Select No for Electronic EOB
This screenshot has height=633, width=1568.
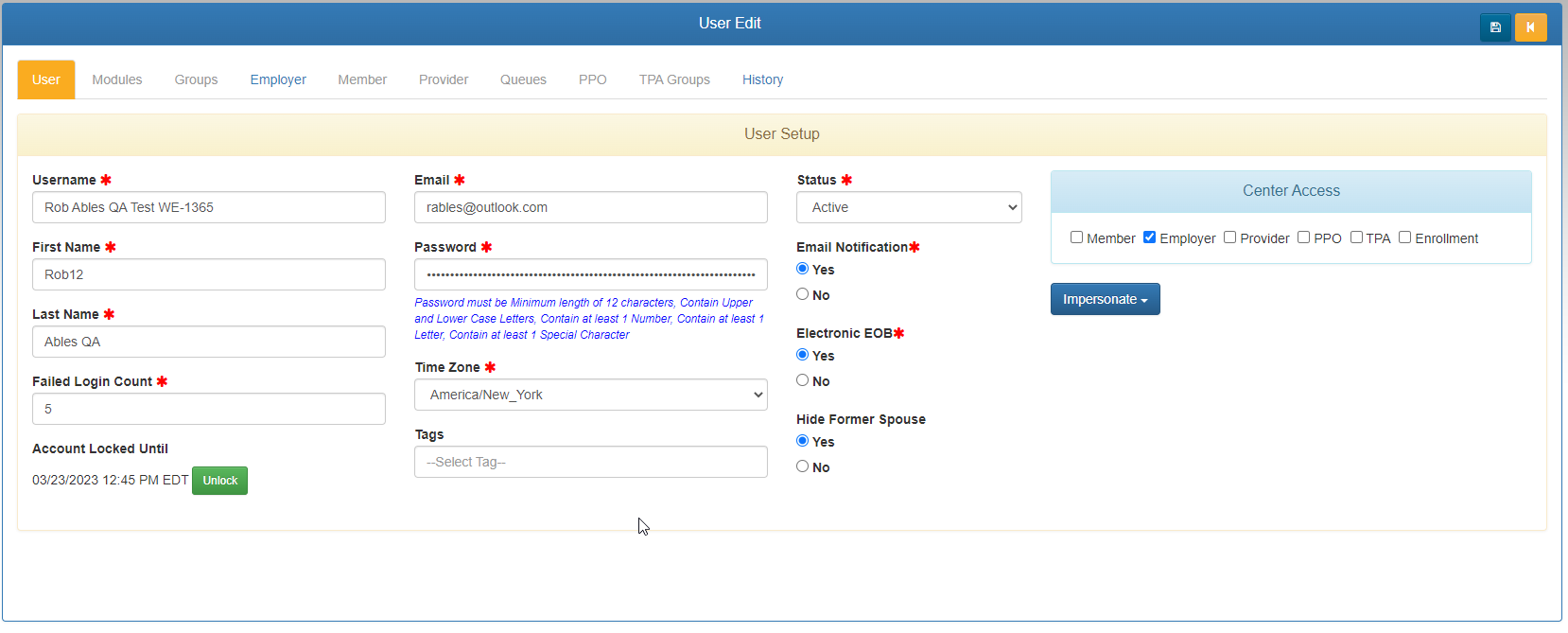point(802,380)
